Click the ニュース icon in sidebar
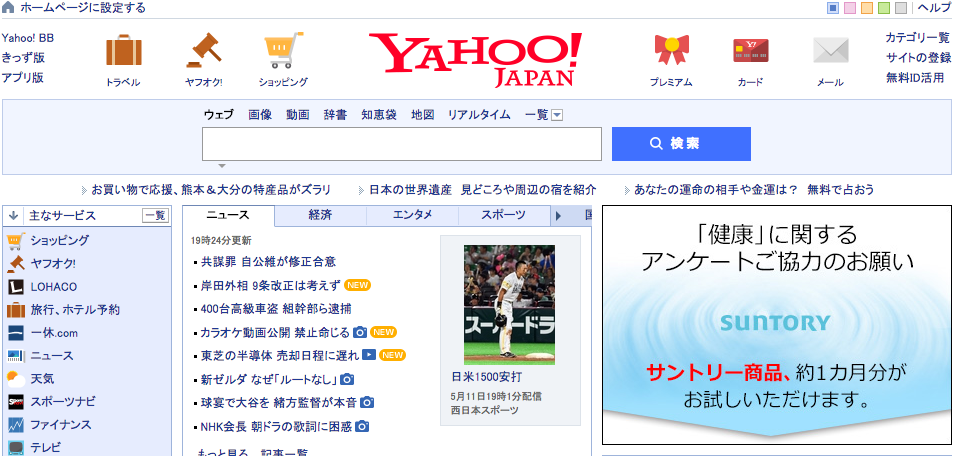The width and height of the screenshot is (955, 456). click(x=16, y=356)
